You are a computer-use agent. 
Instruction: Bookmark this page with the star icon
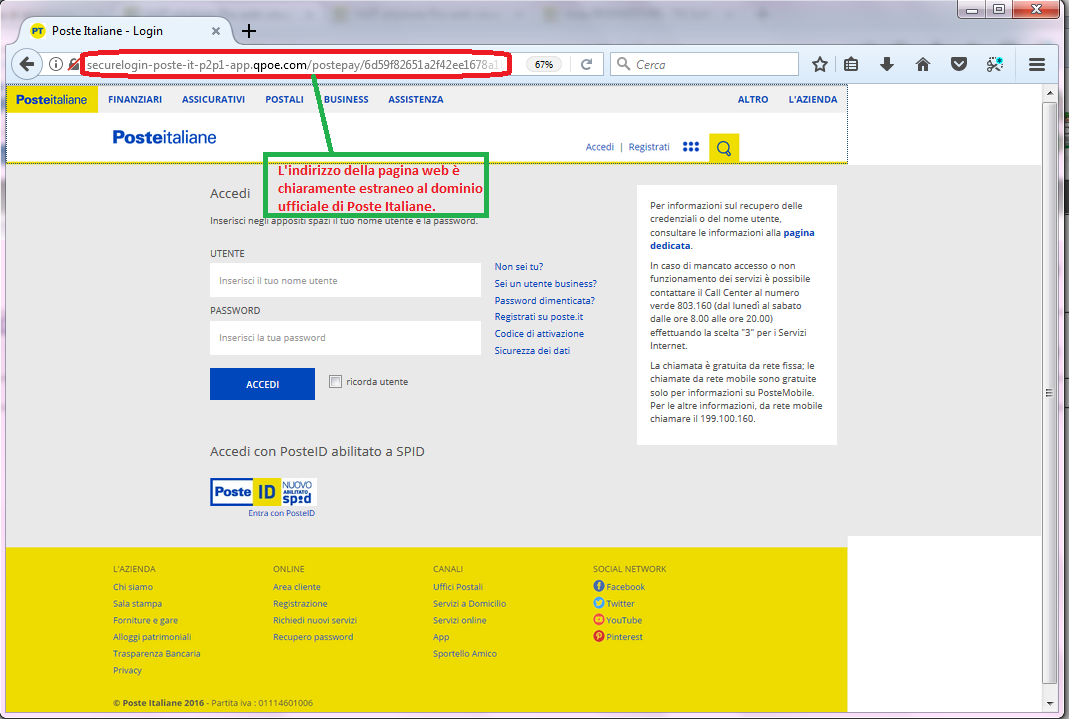819,64
